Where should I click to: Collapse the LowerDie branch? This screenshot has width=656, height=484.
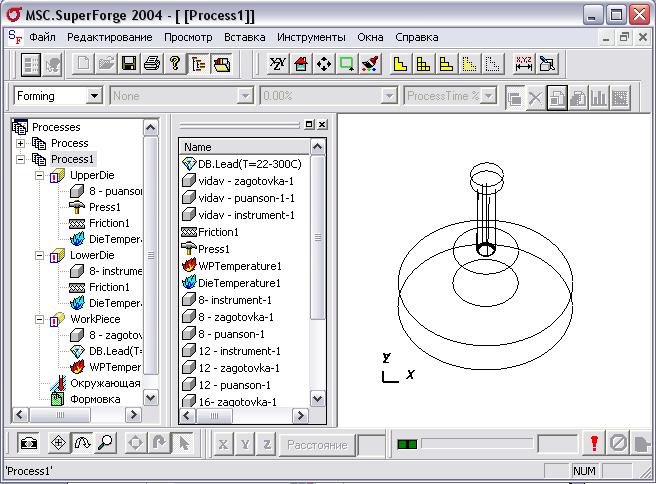[39, 255]
